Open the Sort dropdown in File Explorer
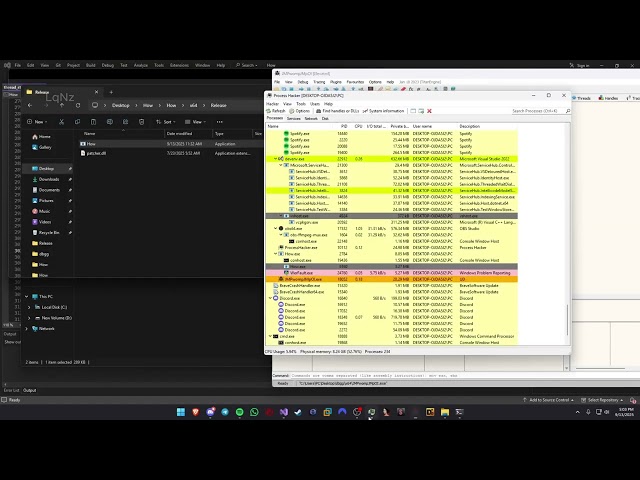 [165, 122]
